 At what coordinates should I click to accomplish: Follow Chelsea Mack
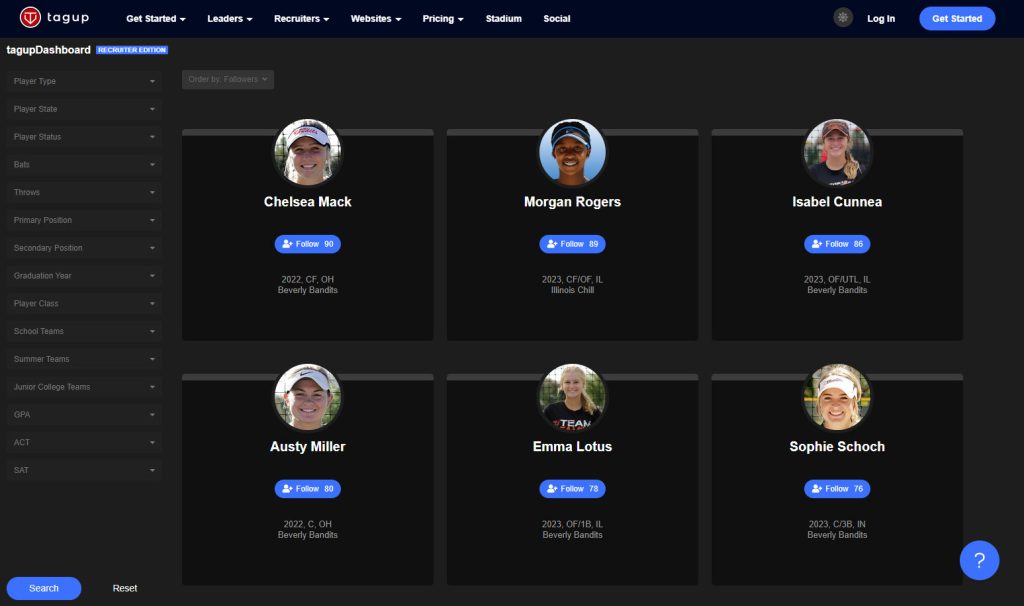307,244
